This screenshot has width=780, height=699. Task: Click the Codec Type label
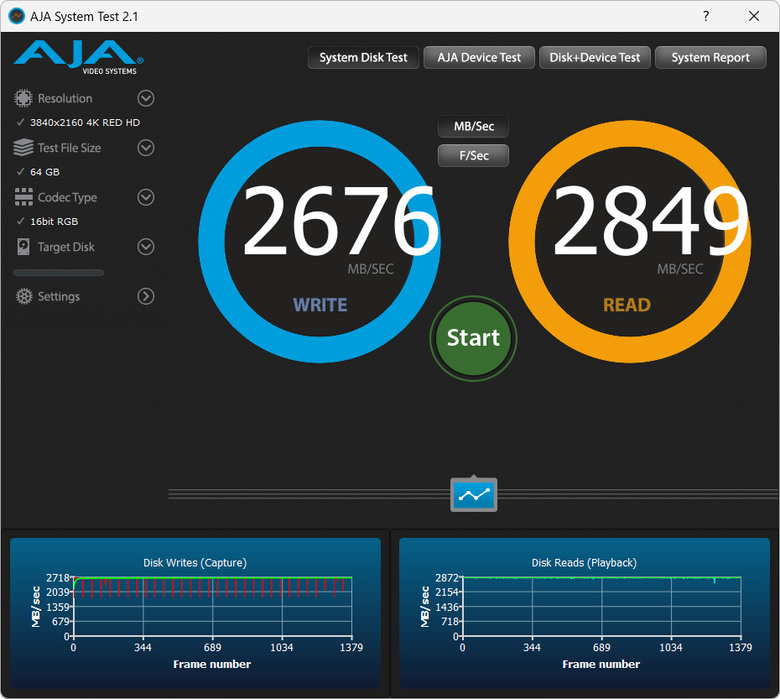(67, 198)
